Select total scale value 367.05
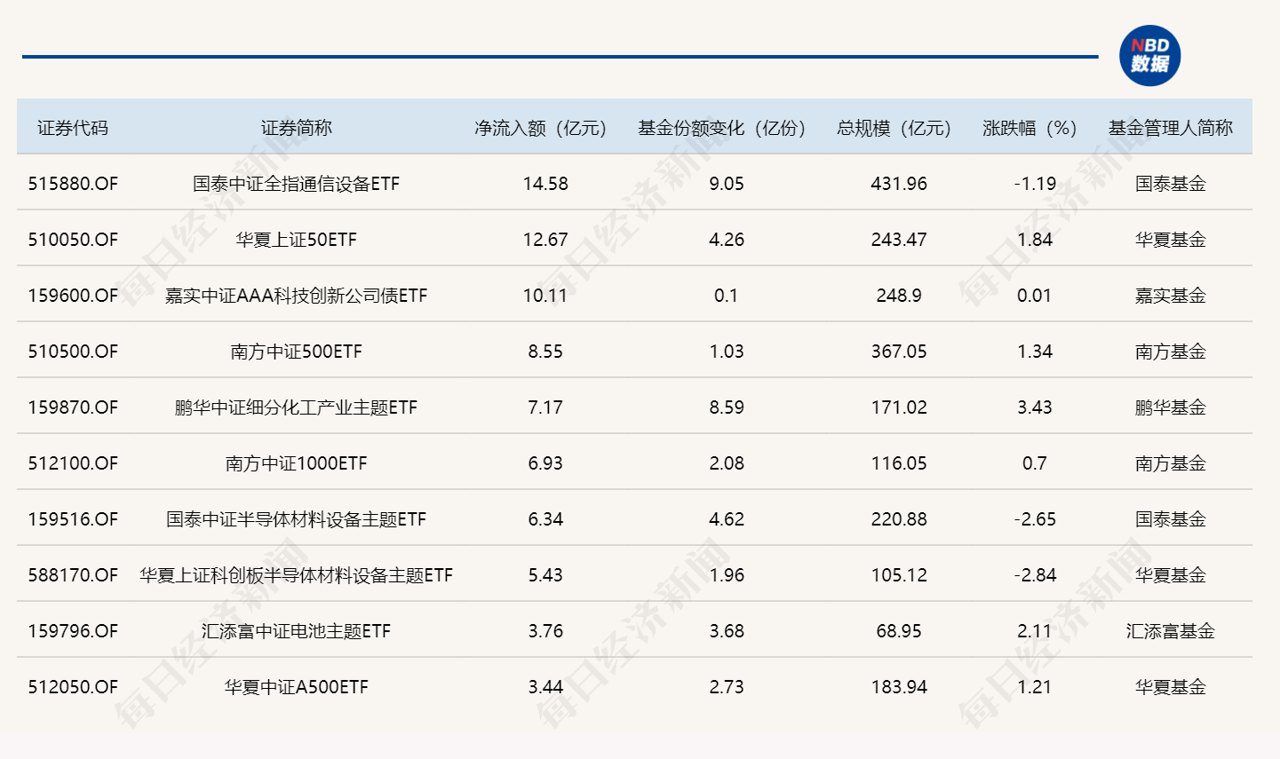 pos(898,352)
